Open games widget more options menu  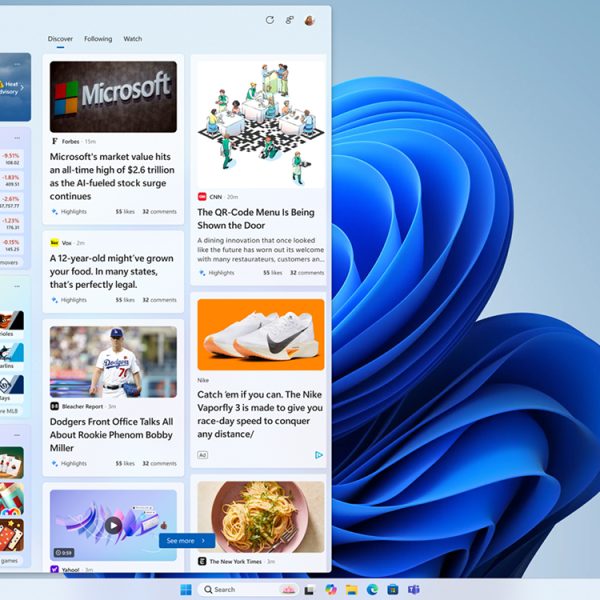tap(17, 435)
